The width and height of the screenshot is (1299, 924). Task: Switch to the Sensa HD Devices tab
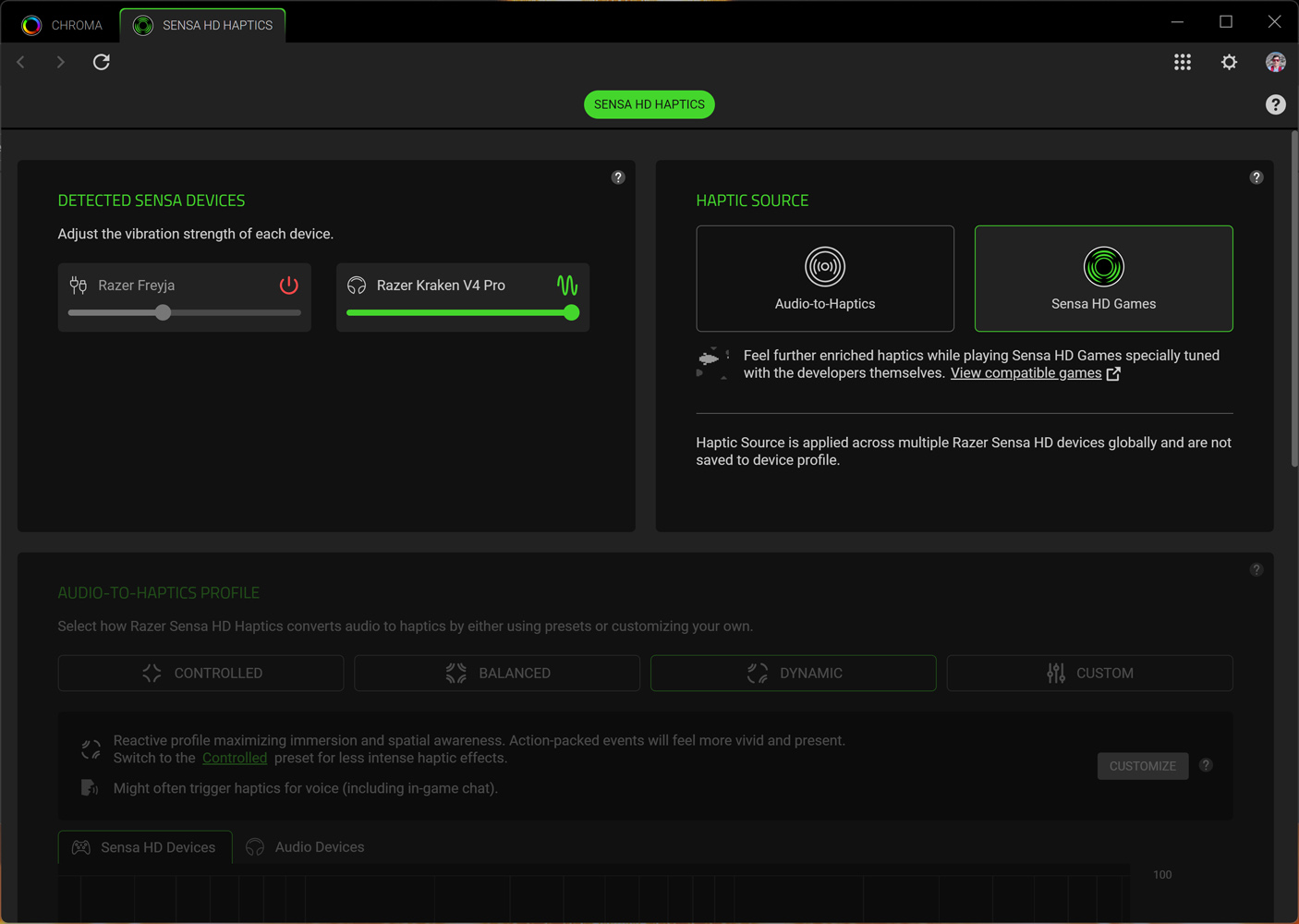[145, 847]
